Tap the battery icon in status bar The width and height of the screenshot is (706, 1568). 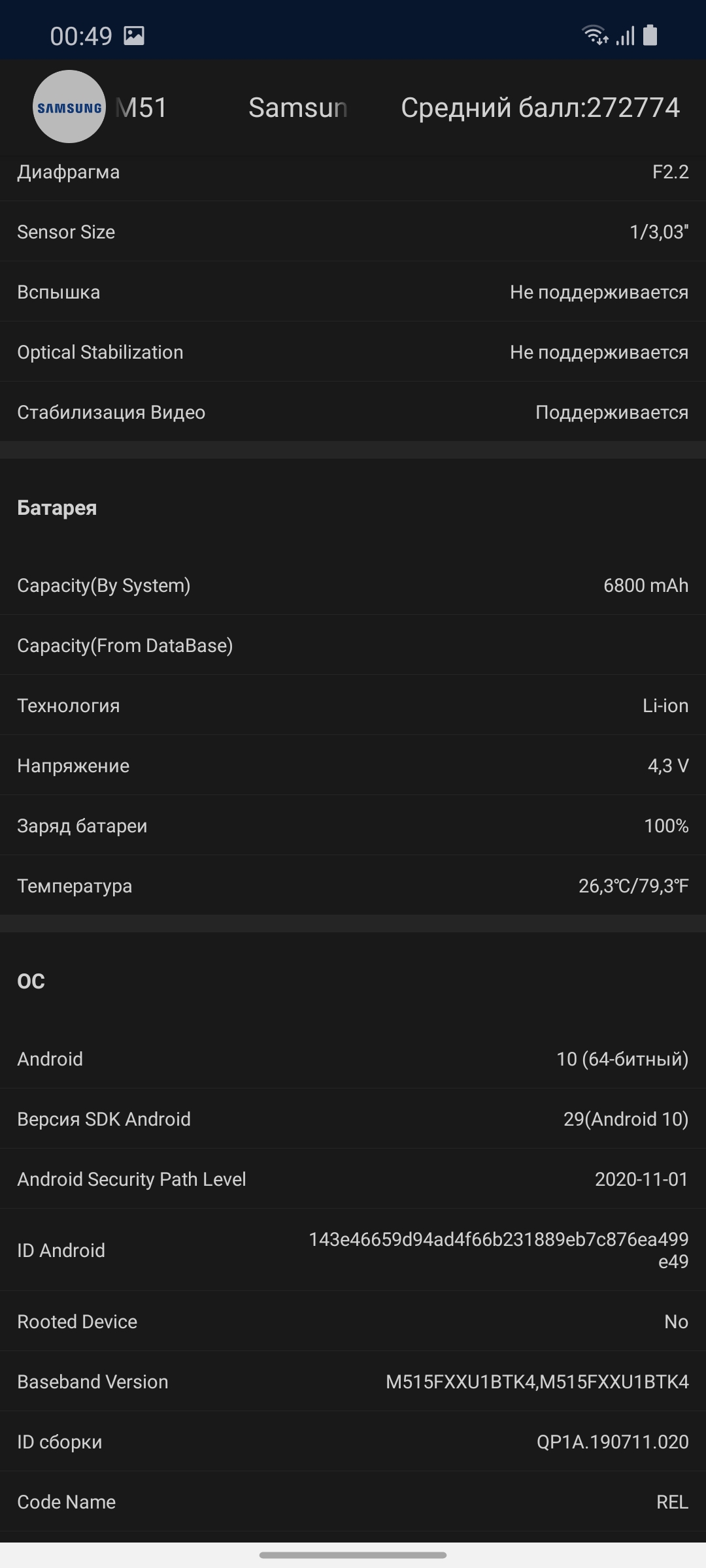650,35
